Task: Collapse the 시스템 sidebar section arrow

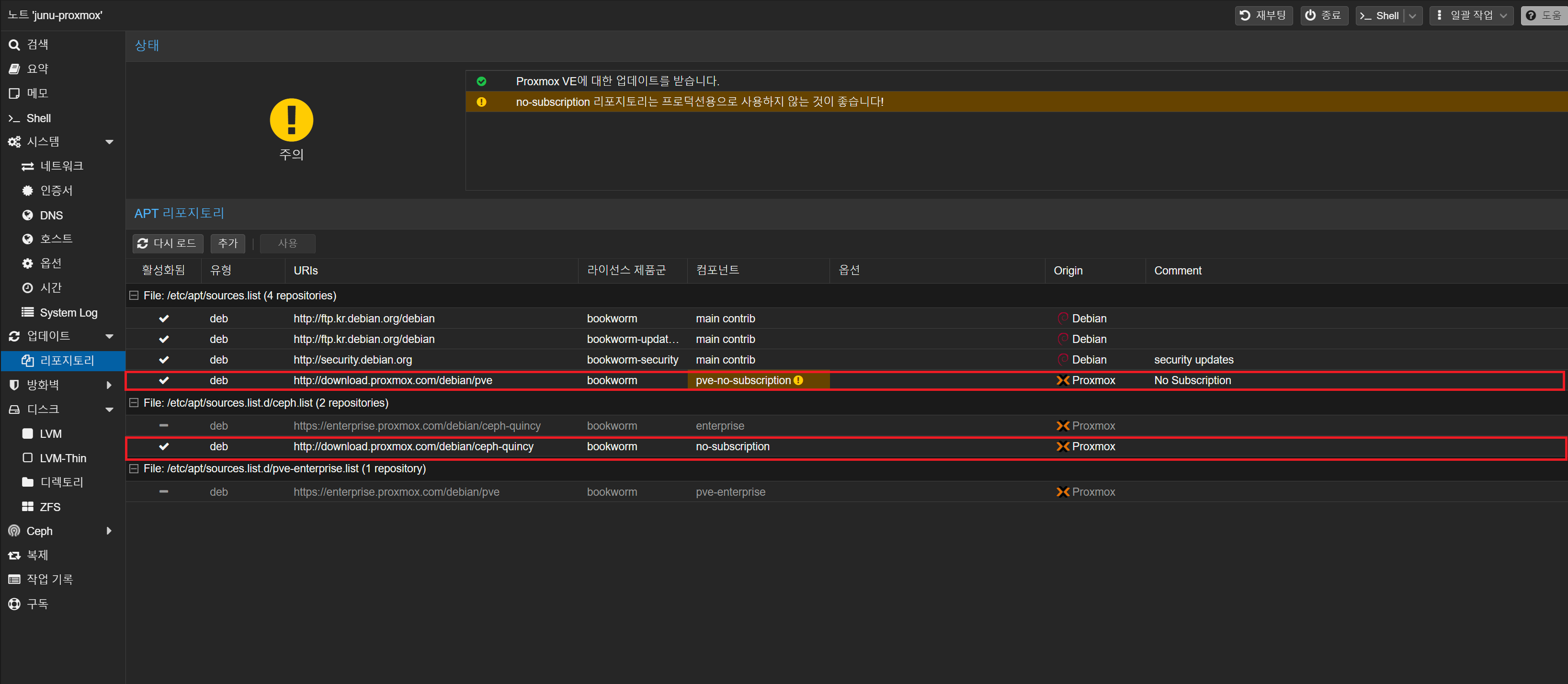Action: point(110,142)
